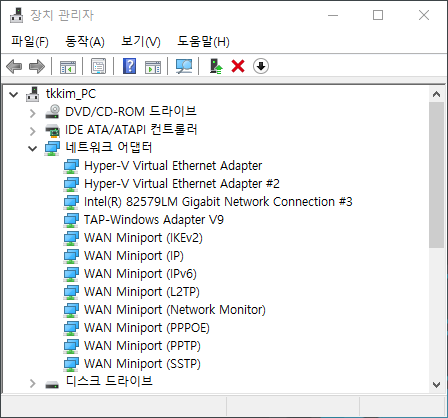The image size is (448, 418).
Task: Select TAP-Windows Adapter V9 text
Action: [x=154, y=220]
